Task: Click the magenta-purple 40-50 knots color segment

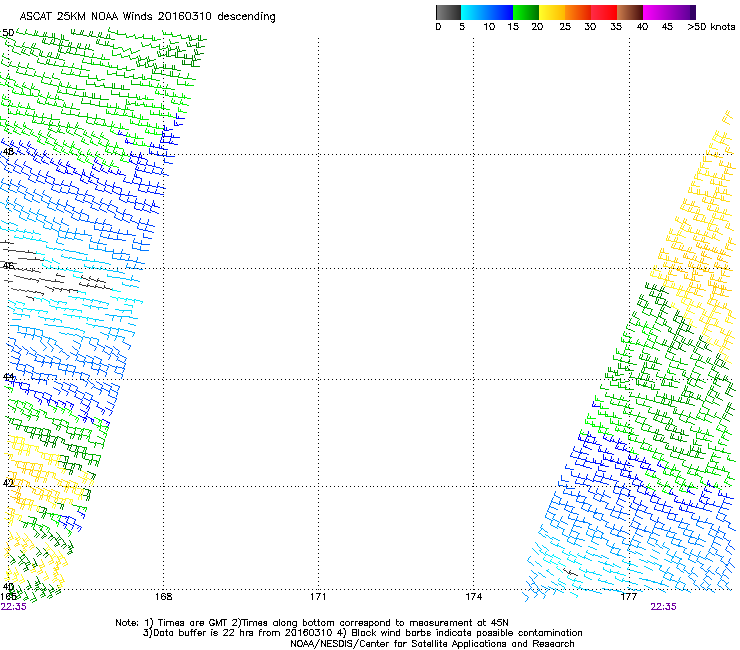Action: coord(669,12)
